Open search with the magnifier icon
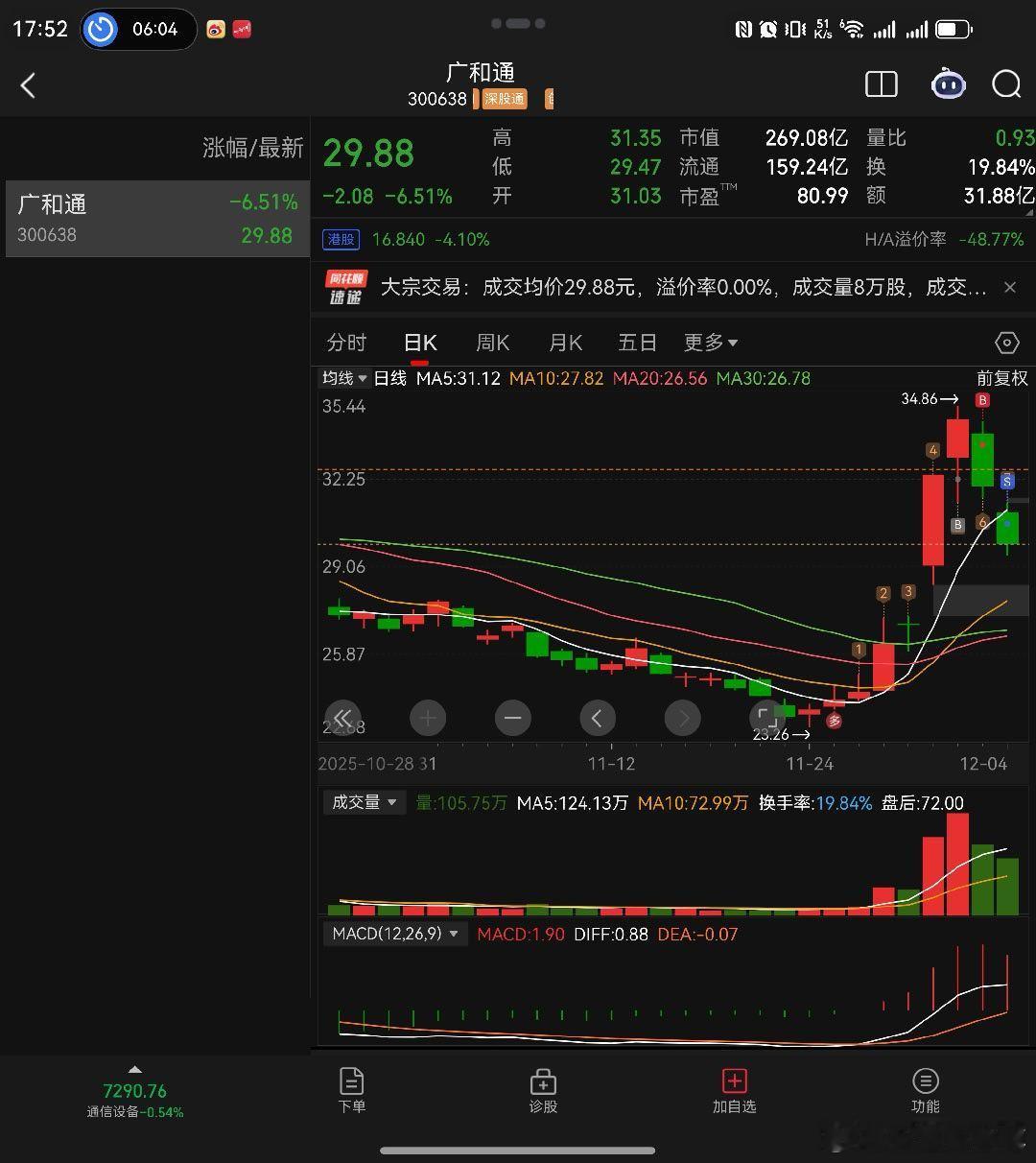 [x=1006, y=85]
